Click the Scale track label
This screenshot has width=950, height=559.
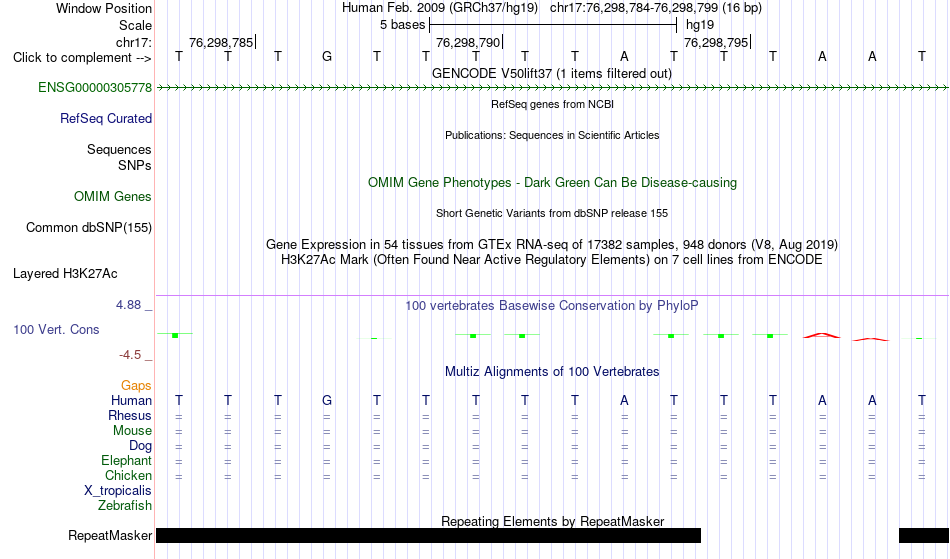(136, 25)
